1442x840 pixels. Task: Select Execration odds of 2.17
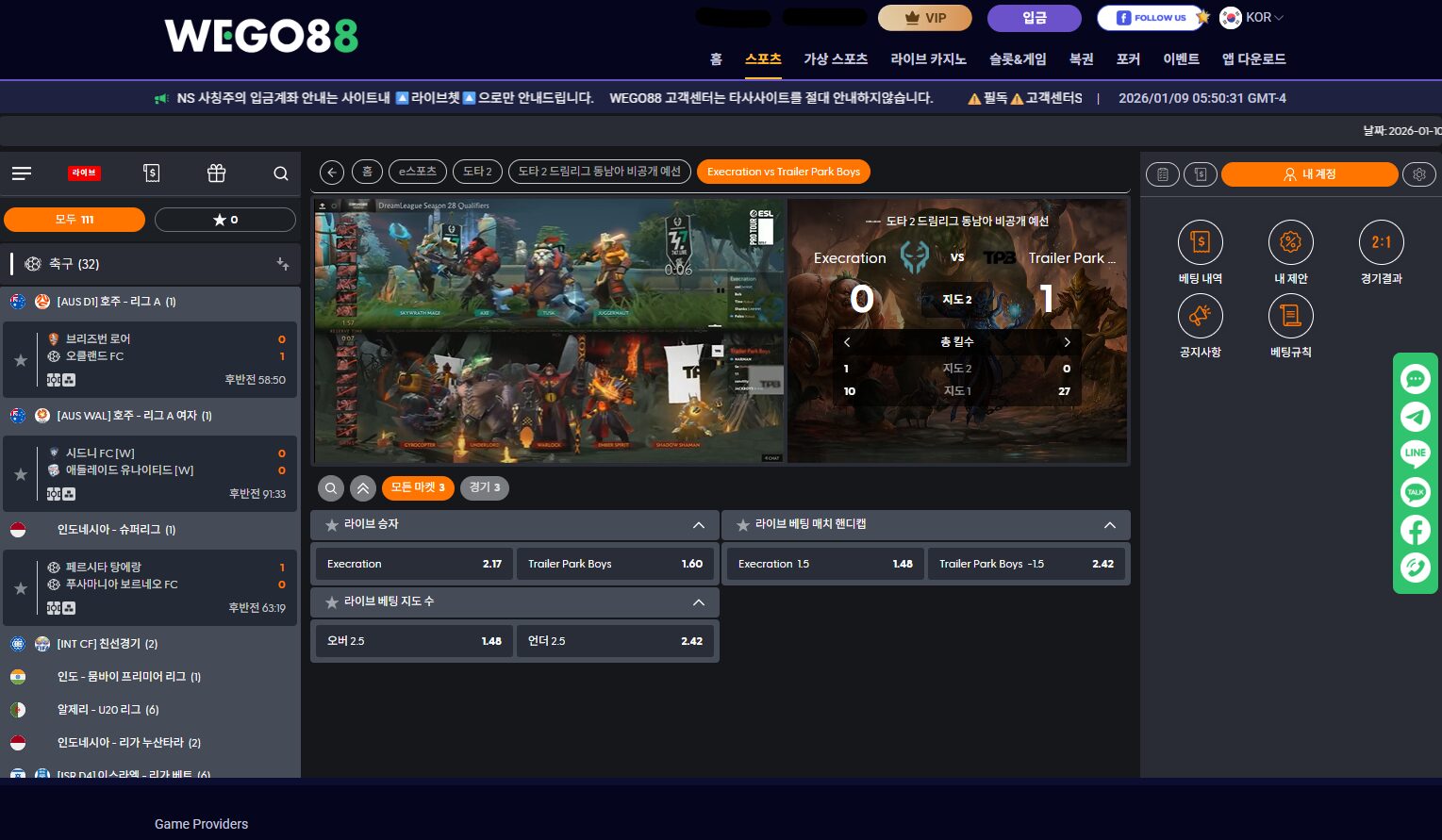click(414, 563)
